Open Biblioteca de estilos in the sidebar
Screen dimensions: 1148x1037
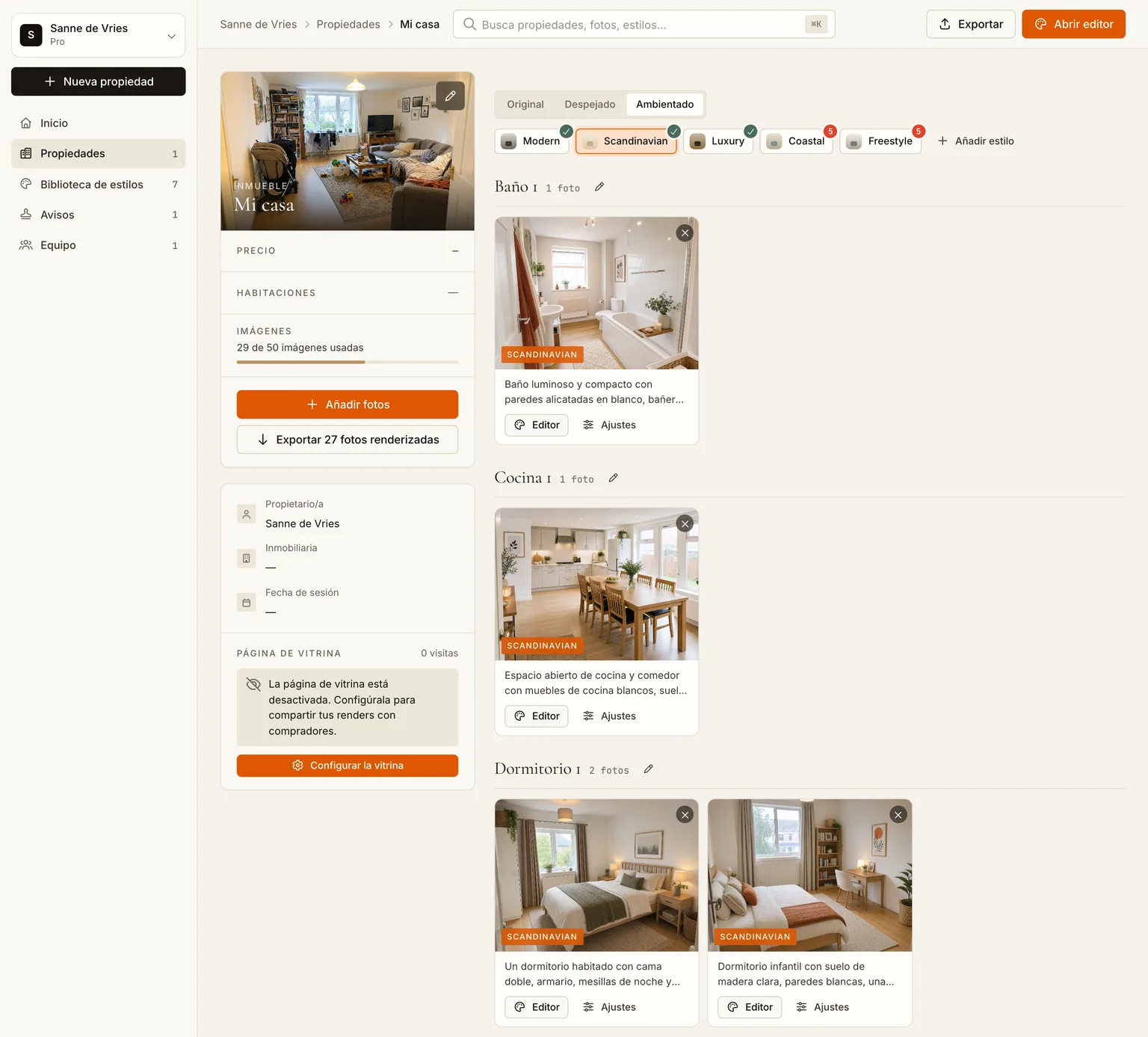(98, 184)
